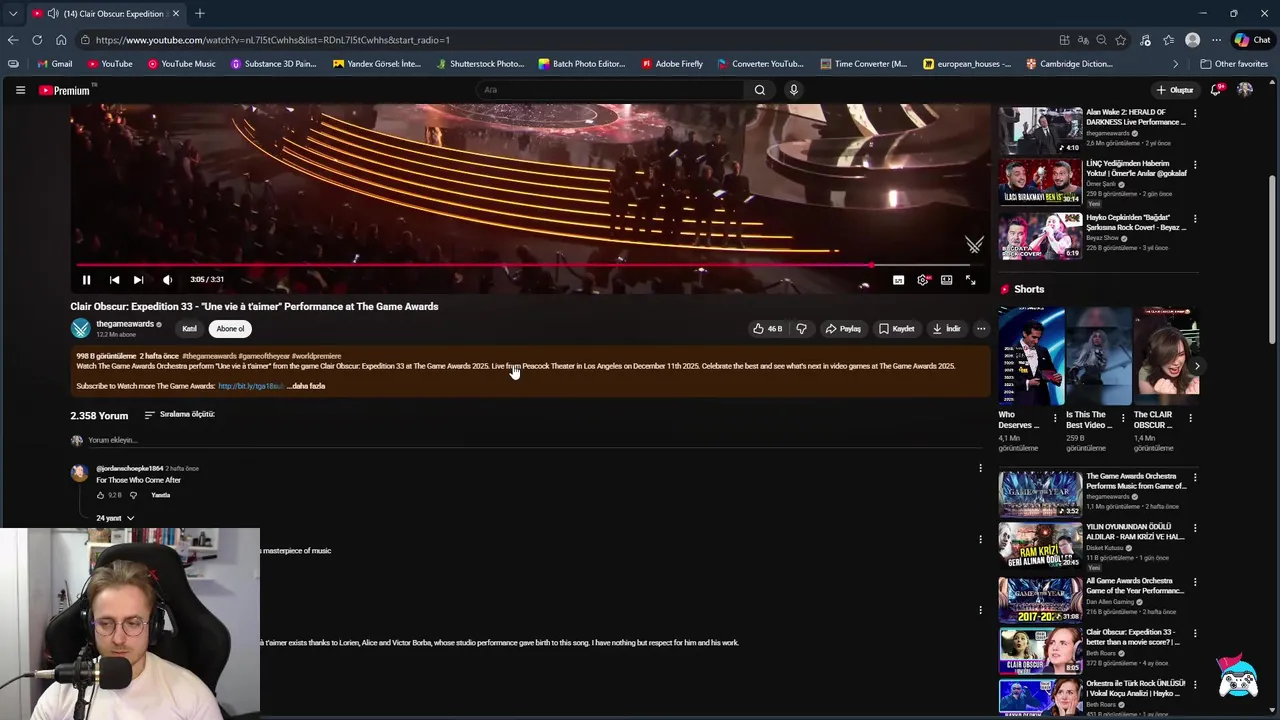1280x720 pixels.
Task: Open Shutterstock Photo bookmark
Action: 480,64
